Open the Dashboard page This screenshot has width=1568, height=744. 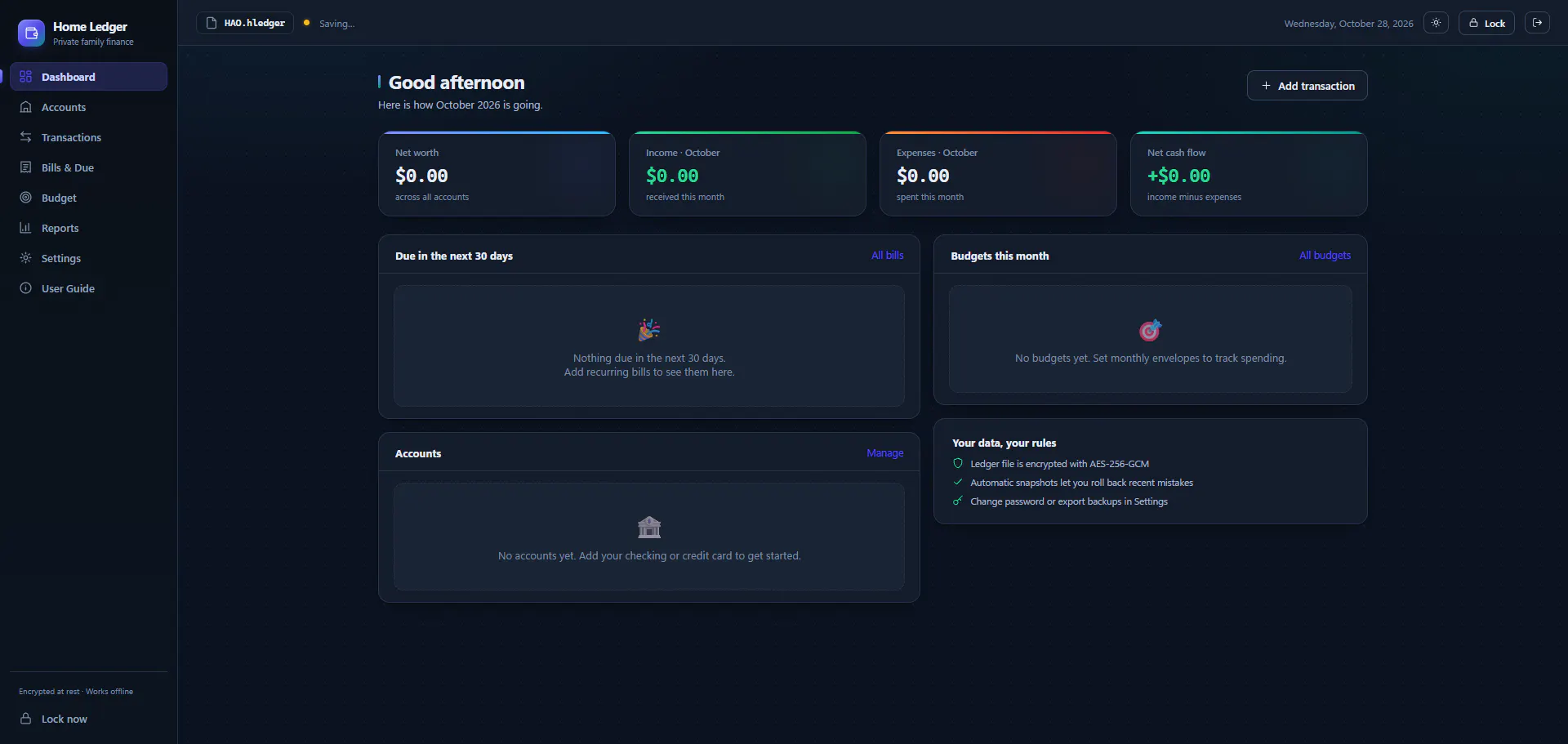click(88, 77)
